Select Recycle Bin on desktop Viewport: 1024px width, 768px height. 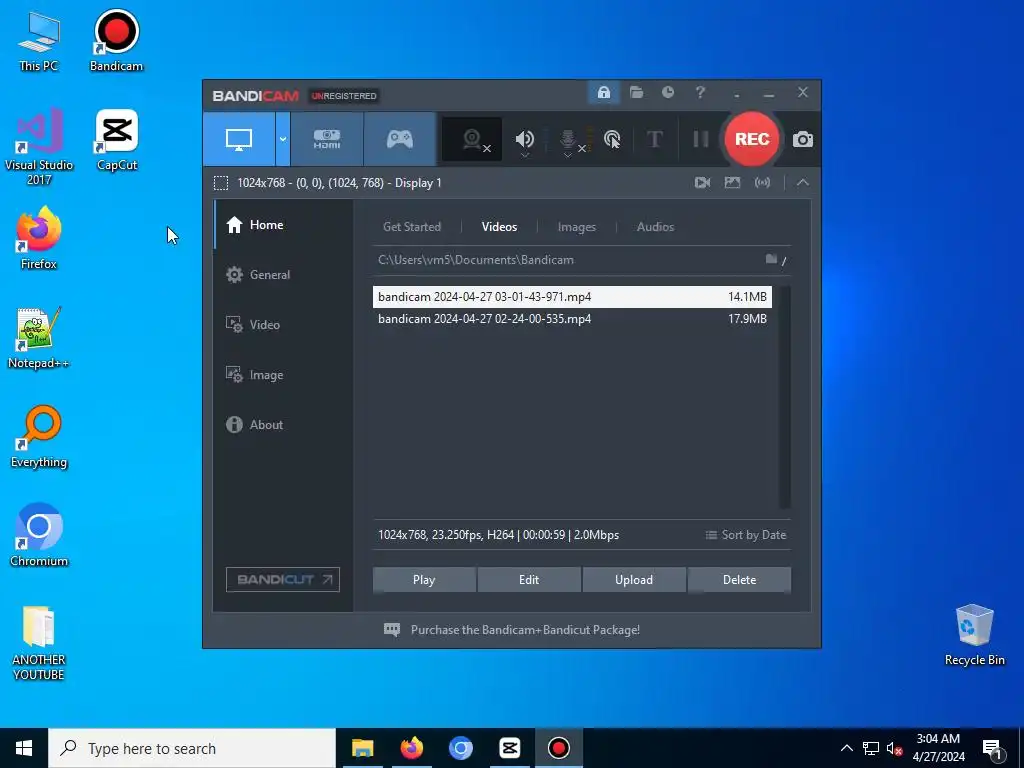pos(974,635)
